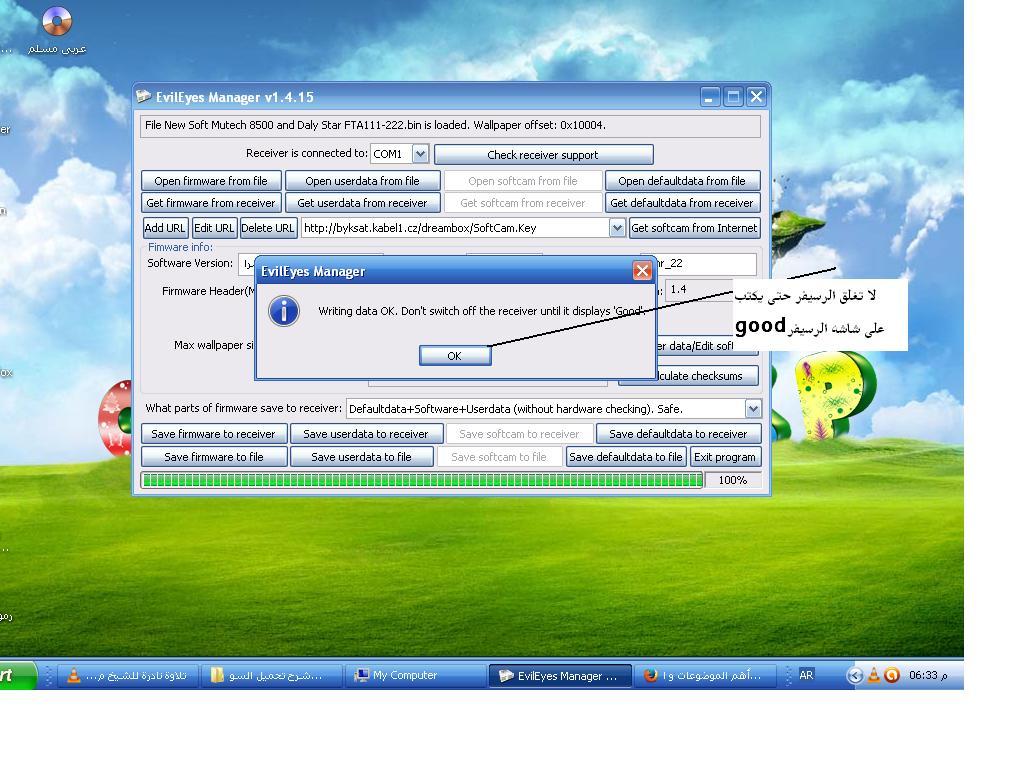Click the EvilEyes Manager title bar icon
Viewport: 1024px width, 768px height.
click(143, 97)
